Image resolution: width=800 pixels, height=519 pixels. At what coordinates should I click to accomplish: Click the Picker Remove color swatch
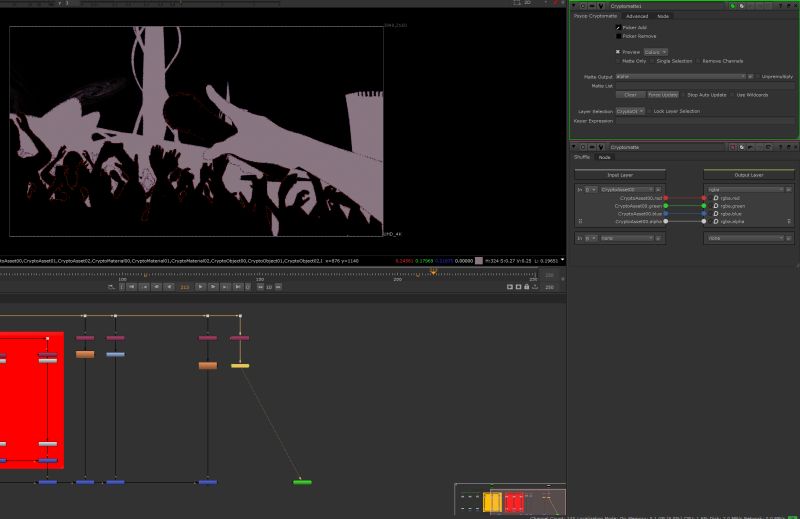coord(618,36)
